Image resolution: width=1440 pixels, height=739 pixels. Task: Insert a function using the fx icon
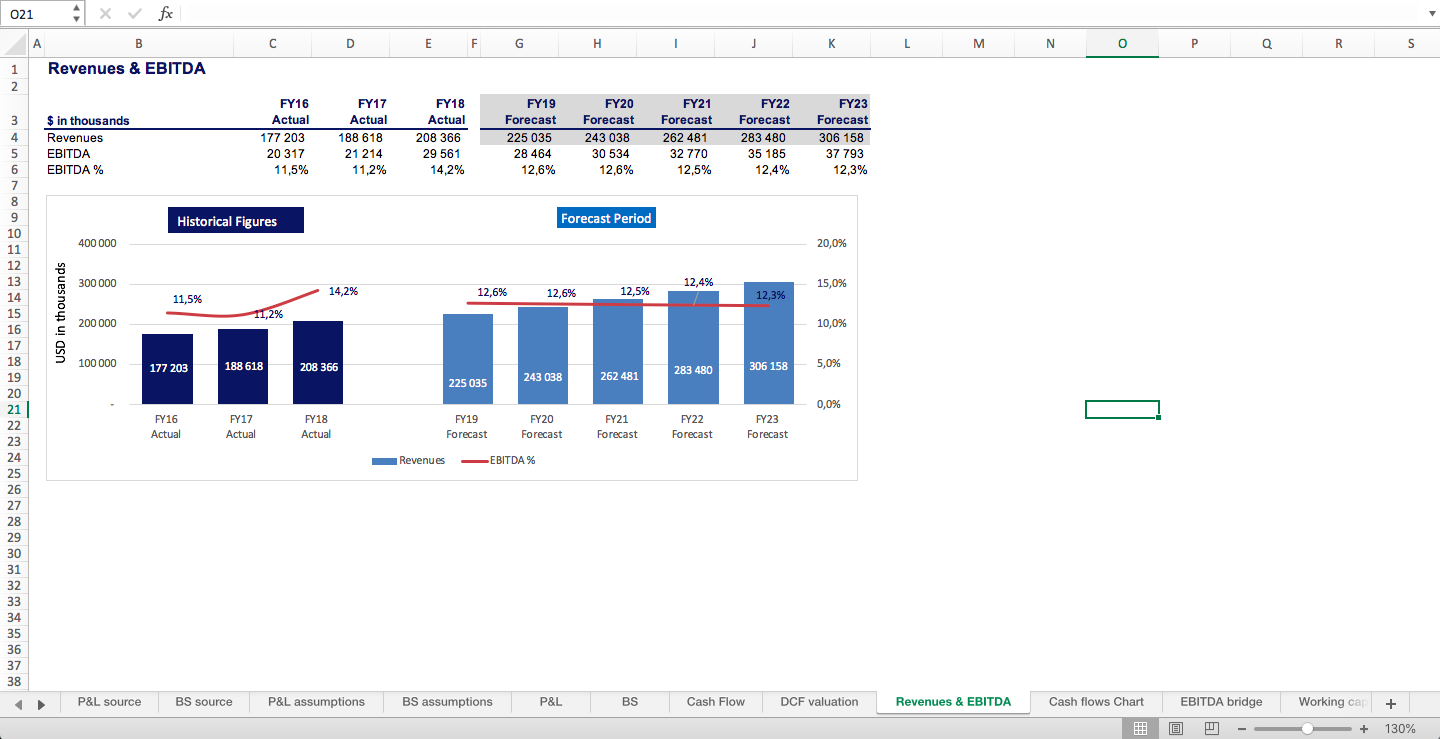(x=166, y=13)
